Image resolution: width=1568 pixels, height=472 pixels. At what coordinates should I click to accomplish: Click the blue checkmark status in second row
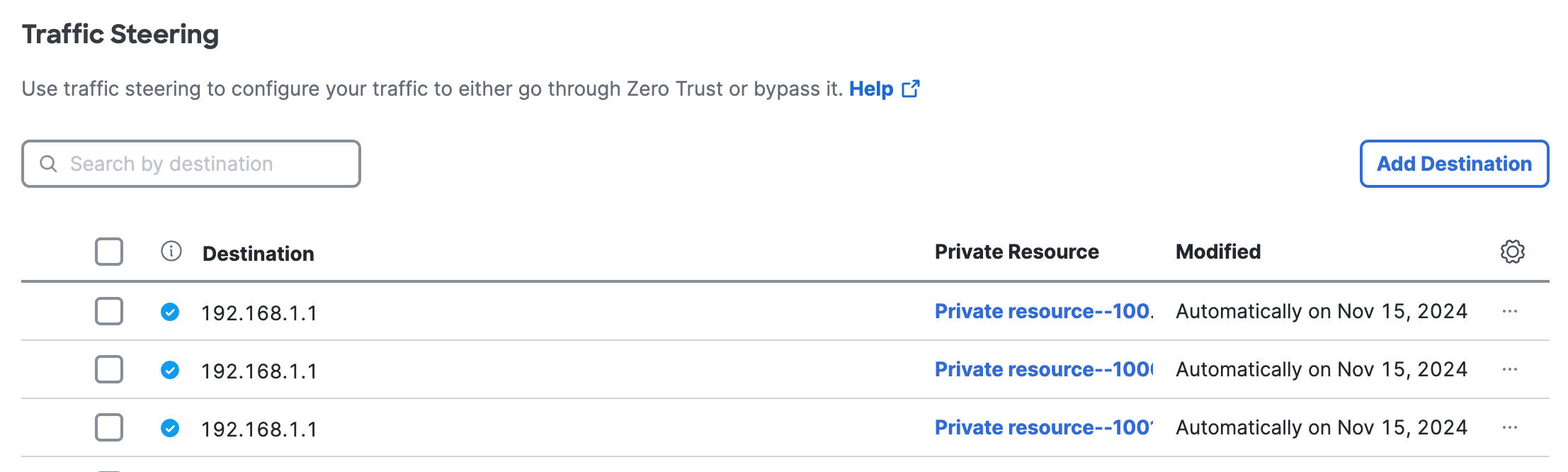[x=170, y=370]
